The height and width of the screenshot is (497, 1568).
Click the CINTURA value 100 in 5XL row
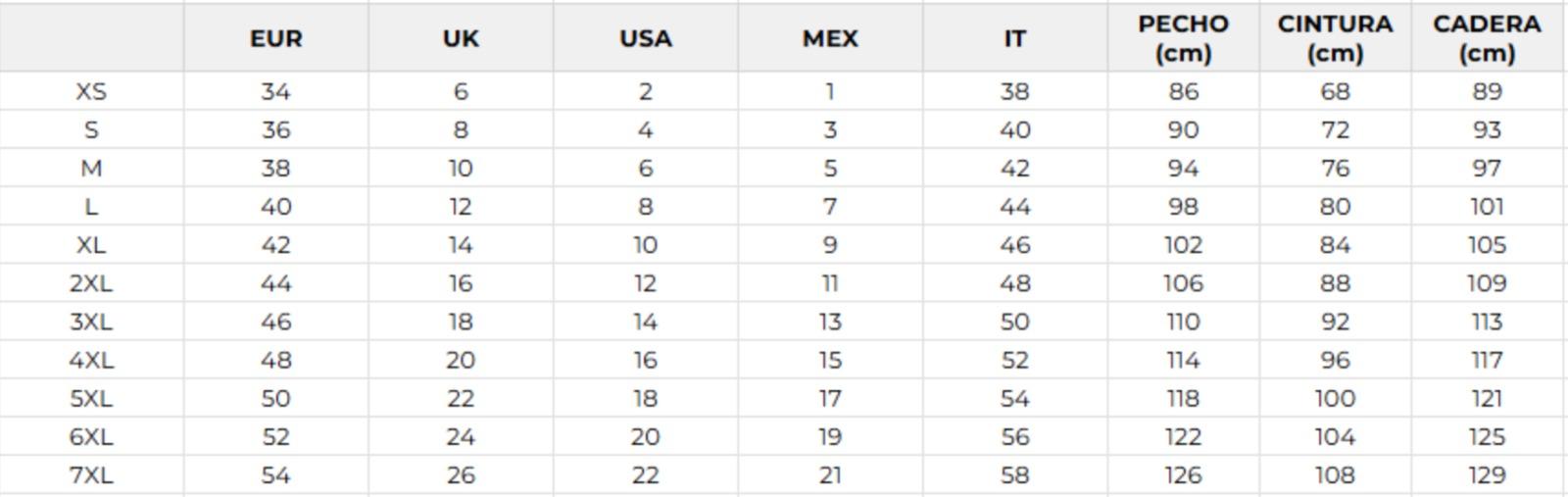coord(1335,399)
